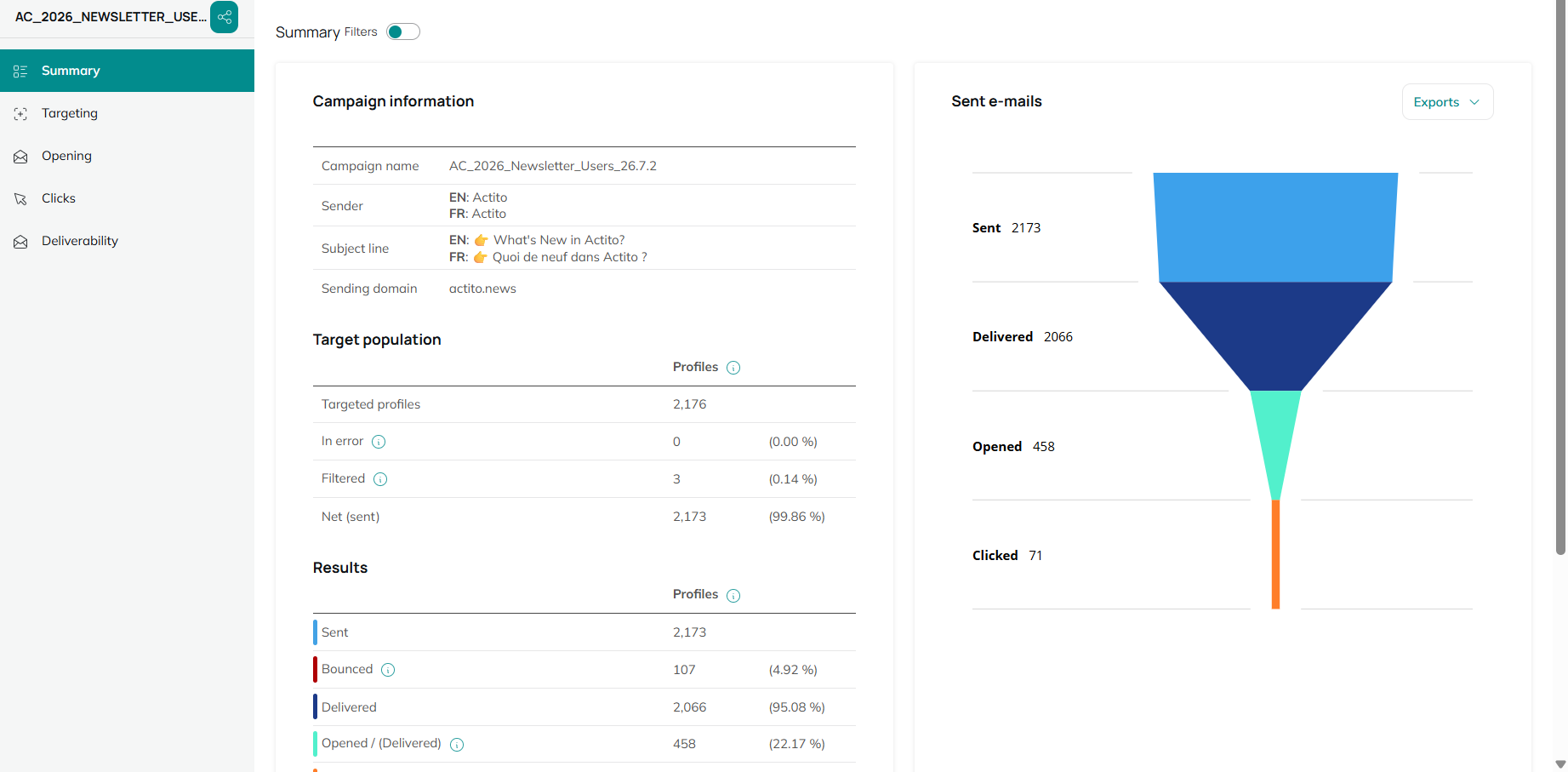Click the scrollbar down arrow
This screenshot has height=772, width=1568.
(x=1560, y=764)
